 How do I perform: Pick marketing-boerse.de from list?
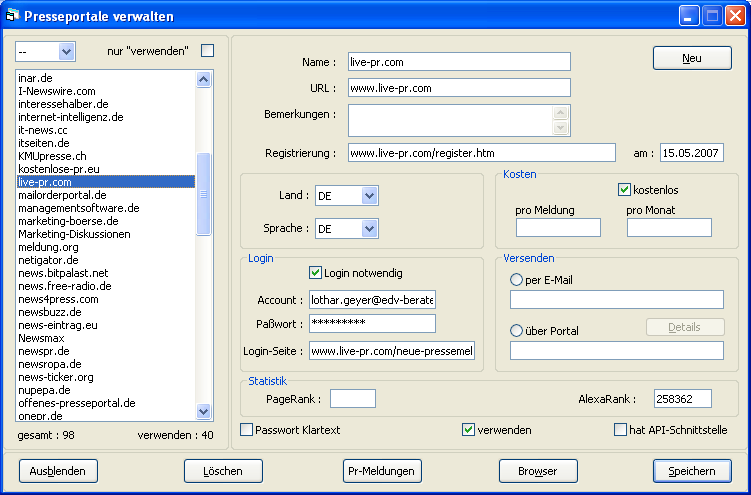(68, 221)
